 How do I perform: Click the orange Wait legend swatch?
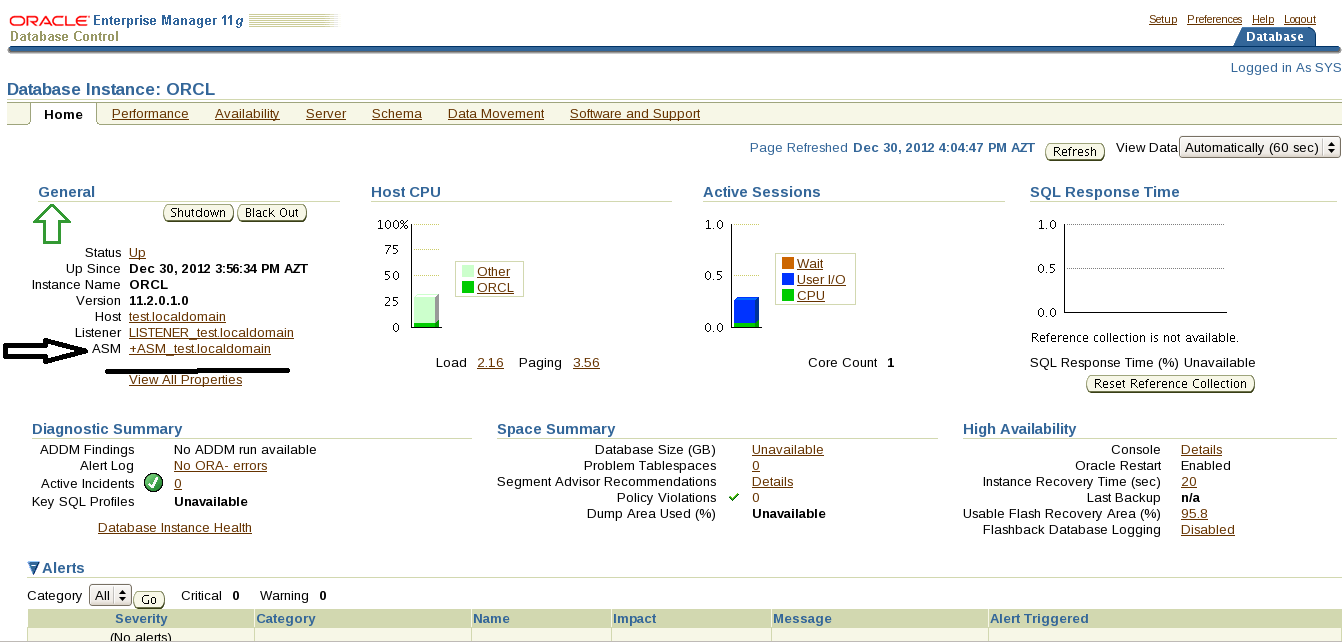788,264
